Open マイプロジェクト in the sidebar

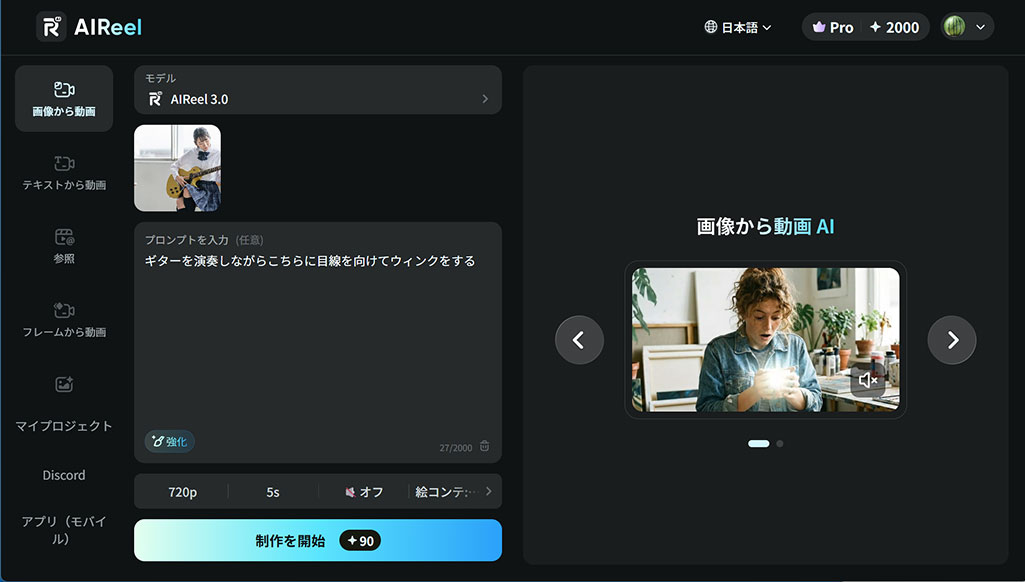click(x=64, y=403)
